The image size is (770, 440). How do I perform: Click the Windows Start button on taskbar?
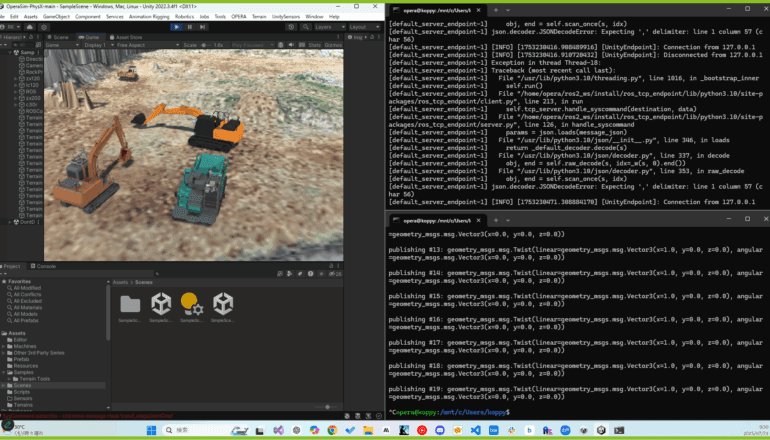pyautogui.click(x=152, y=429)
